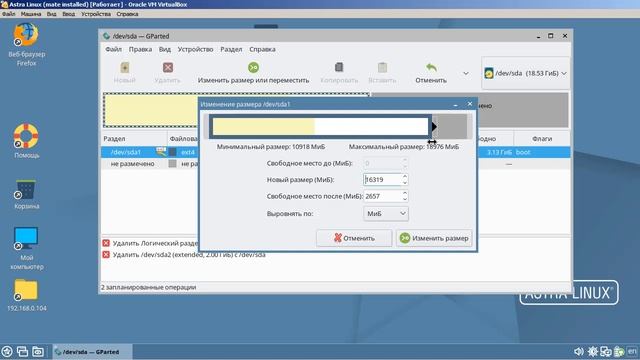640x360 pixels.
Task: Select the /dev/sda1 partition row
Action: [336, 152]
